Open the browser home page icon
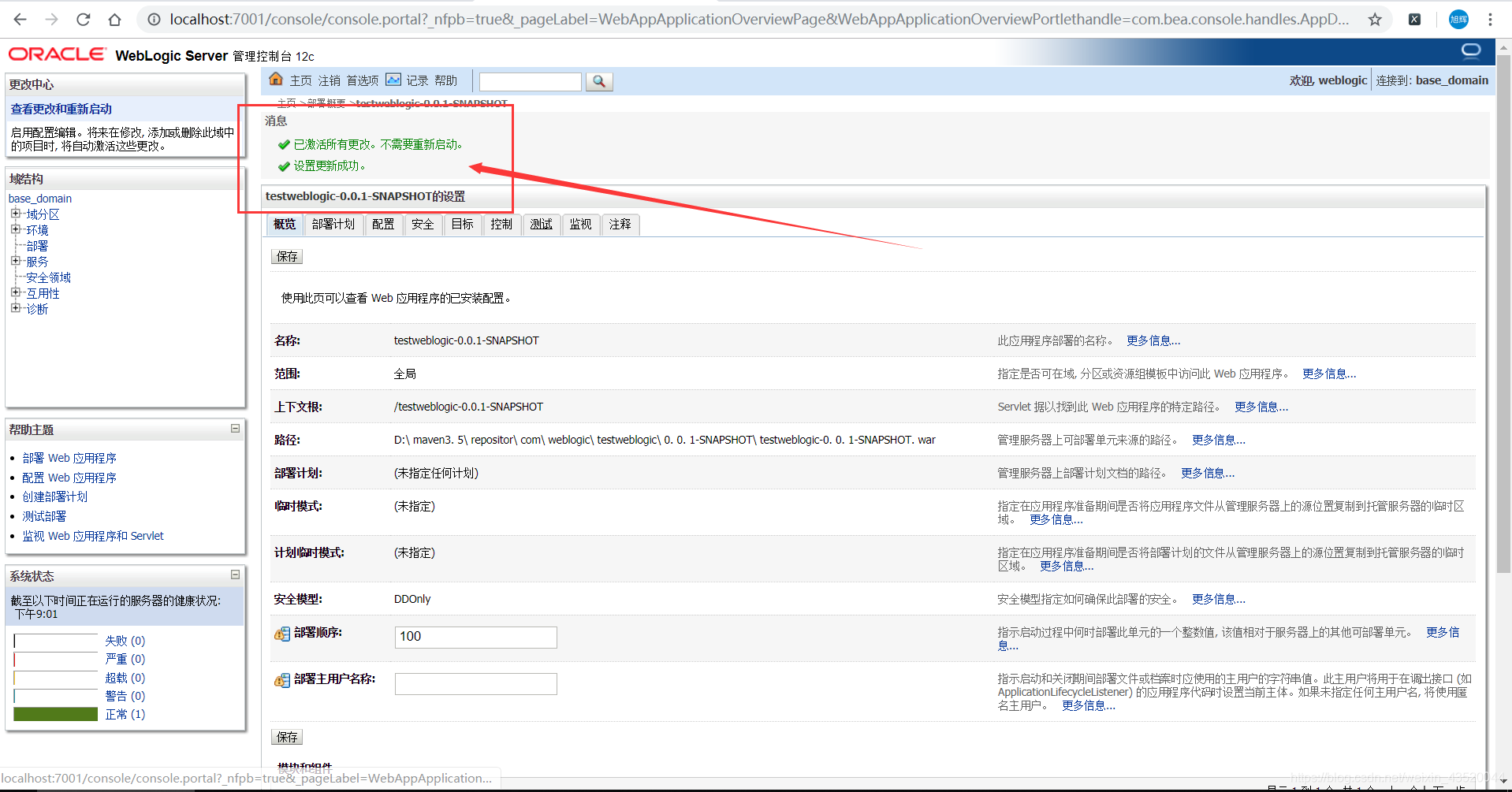Viewport: 1512px width, 792px height. 115,19
